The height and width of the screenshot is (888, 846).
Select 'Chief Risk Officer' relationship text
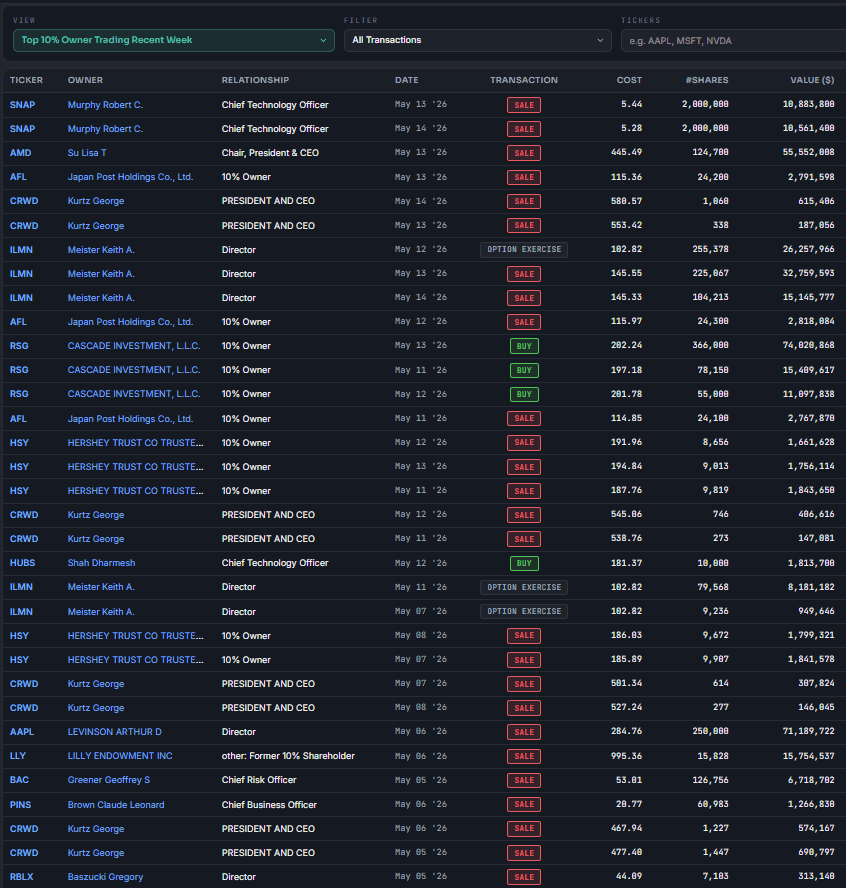(259, 780)
